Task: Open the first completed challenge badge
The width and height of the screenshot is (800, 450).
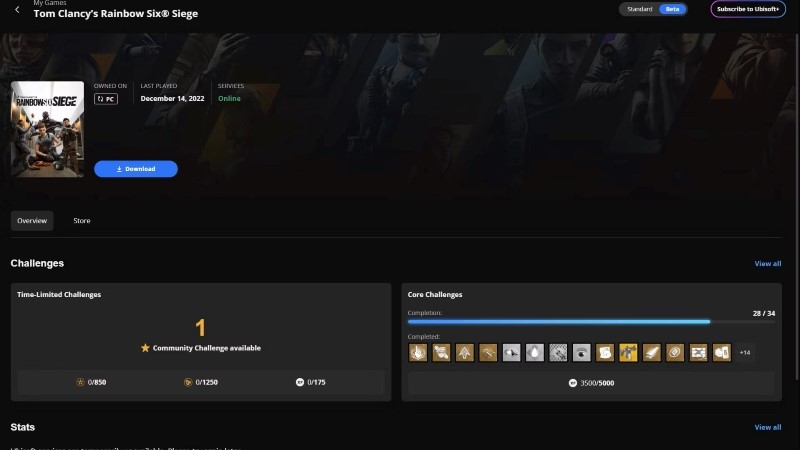Action: [x=418, y=353]
